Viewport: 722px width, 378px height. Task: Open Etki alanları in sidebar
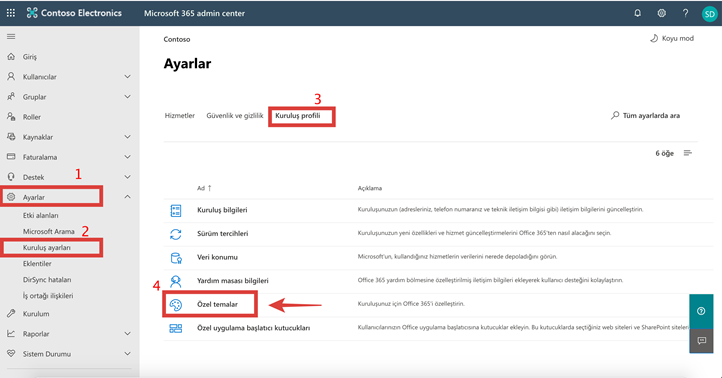(x=41, y=215)
